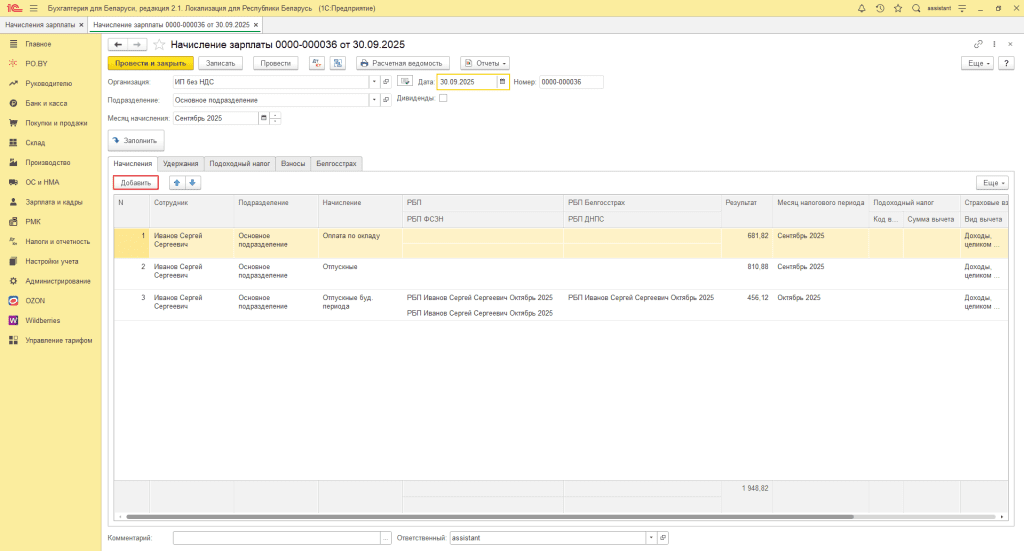Open Зарплата и кадры section
Image resolution: width=1024 pixels, height=551 pixels.
pos(54,202)
